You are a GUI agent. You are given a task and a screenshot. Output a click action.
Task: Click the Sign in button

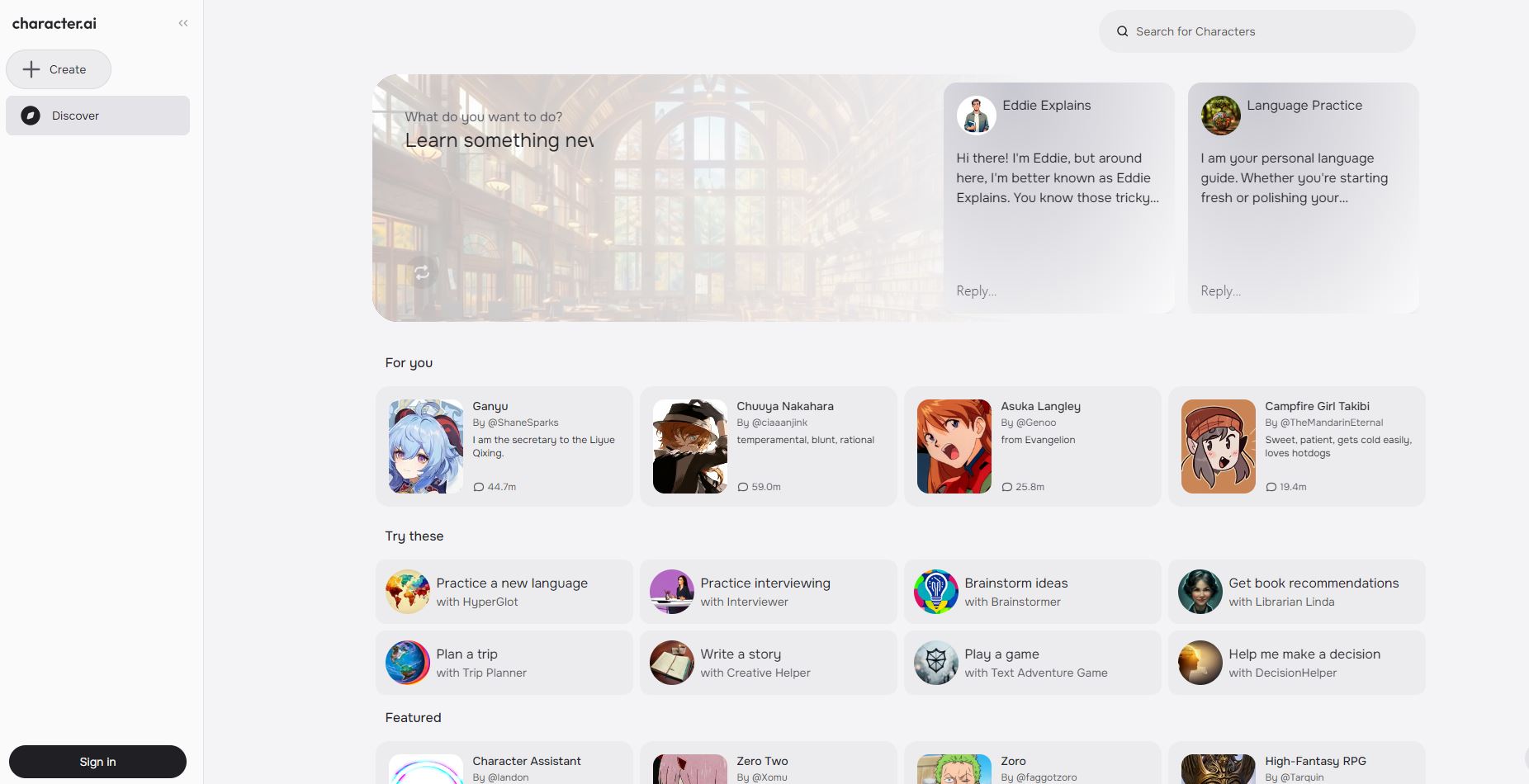click(97, 762)
